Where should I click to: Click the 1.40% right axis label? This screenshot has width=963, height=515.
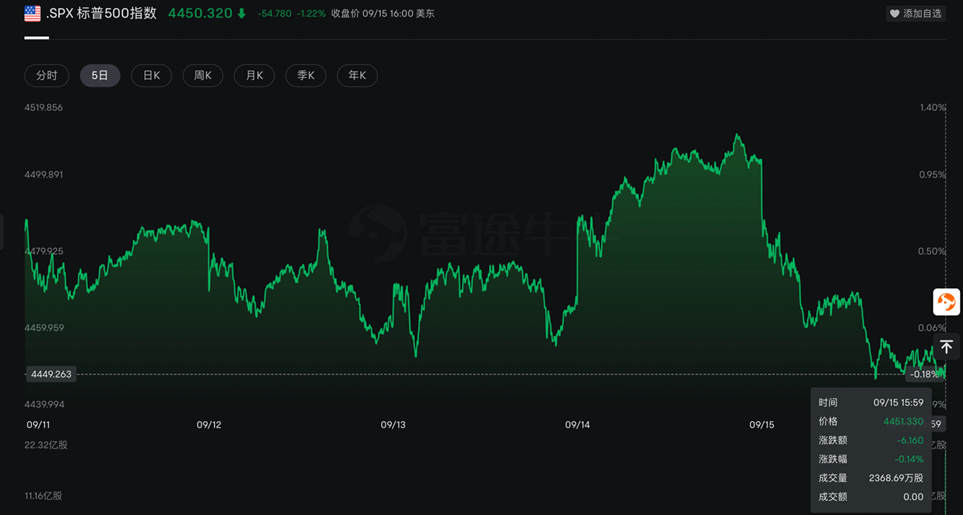[932, 107]
